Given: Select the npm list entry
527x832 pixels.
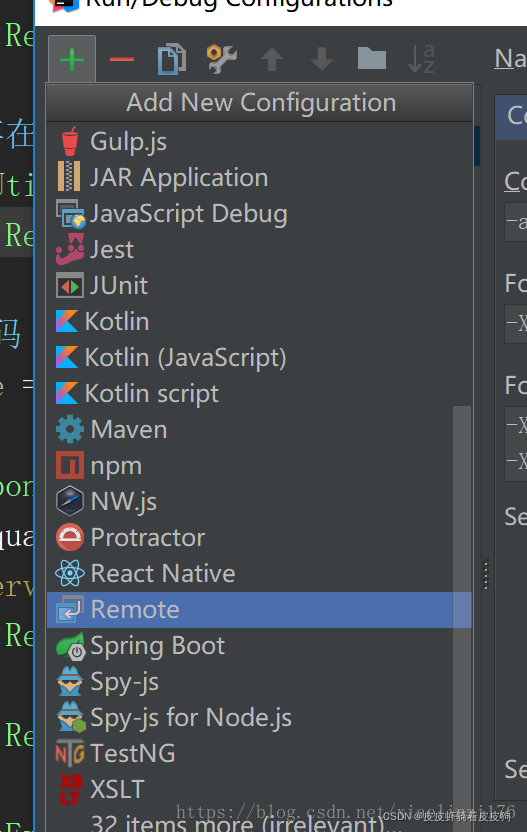Looking at the screenshot, I should pyautogui.click(x=259, y=466).
